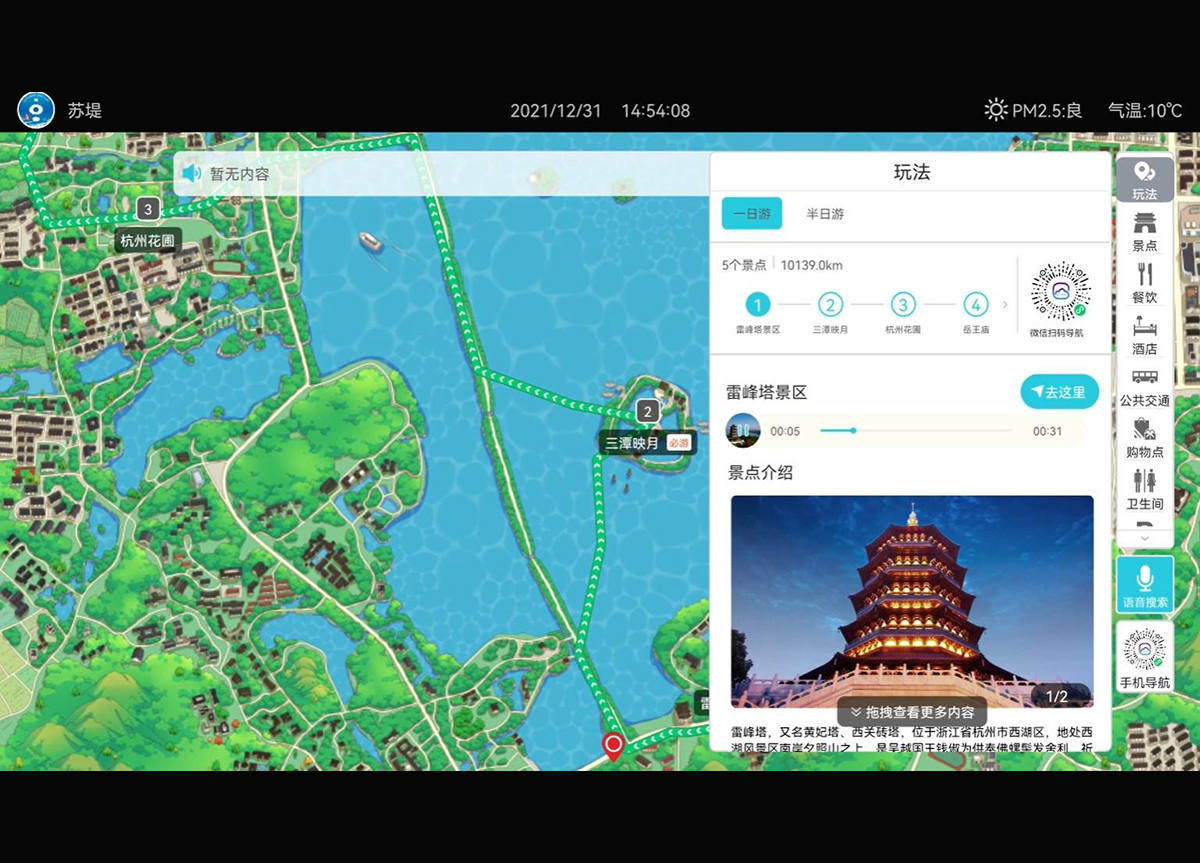Click the 玩法 sidebar icon

1144,180
